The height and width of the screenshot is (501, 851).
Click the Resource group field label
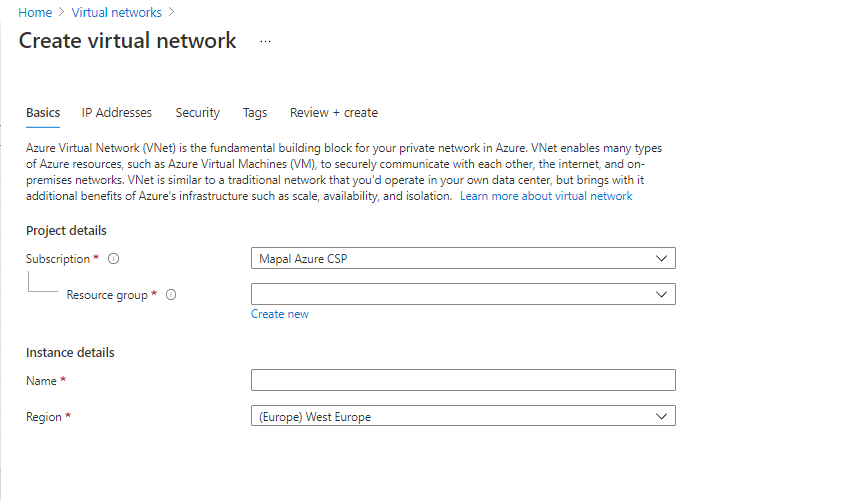tap(107, 295)
